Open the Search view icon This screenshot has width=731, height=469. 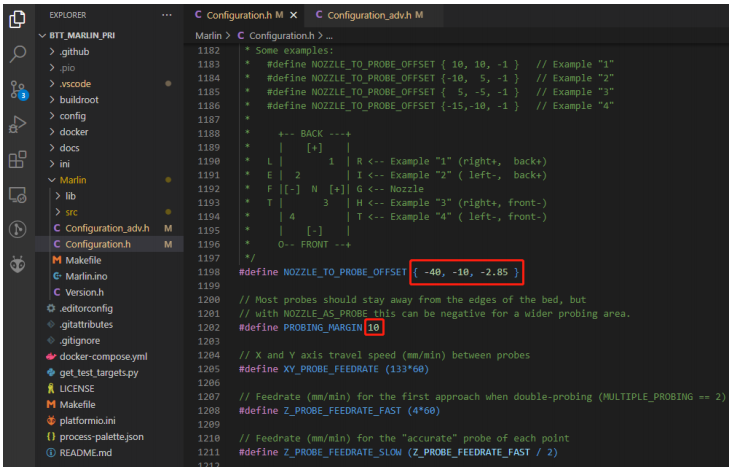(17, 54)
